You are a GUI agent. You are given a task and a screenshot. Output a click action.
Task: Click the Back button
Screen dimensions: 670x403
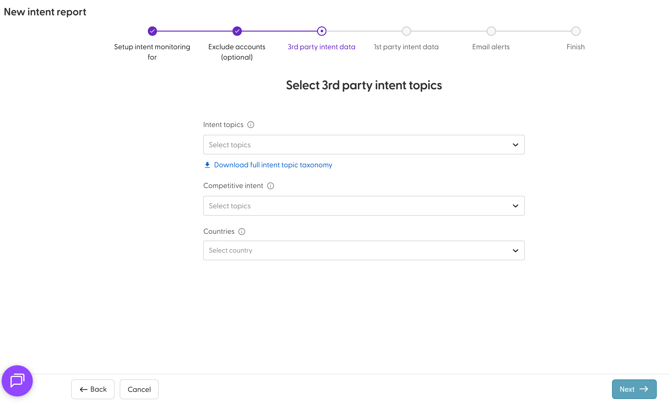click(93, 389)
